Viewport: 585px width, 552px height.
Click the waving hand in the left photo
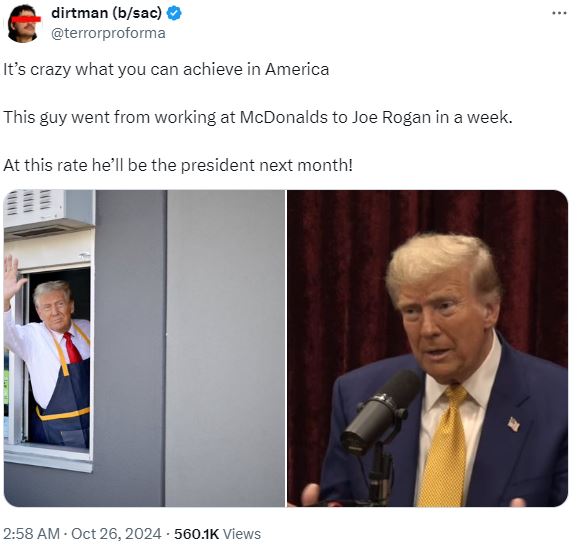tap(13, 277)
